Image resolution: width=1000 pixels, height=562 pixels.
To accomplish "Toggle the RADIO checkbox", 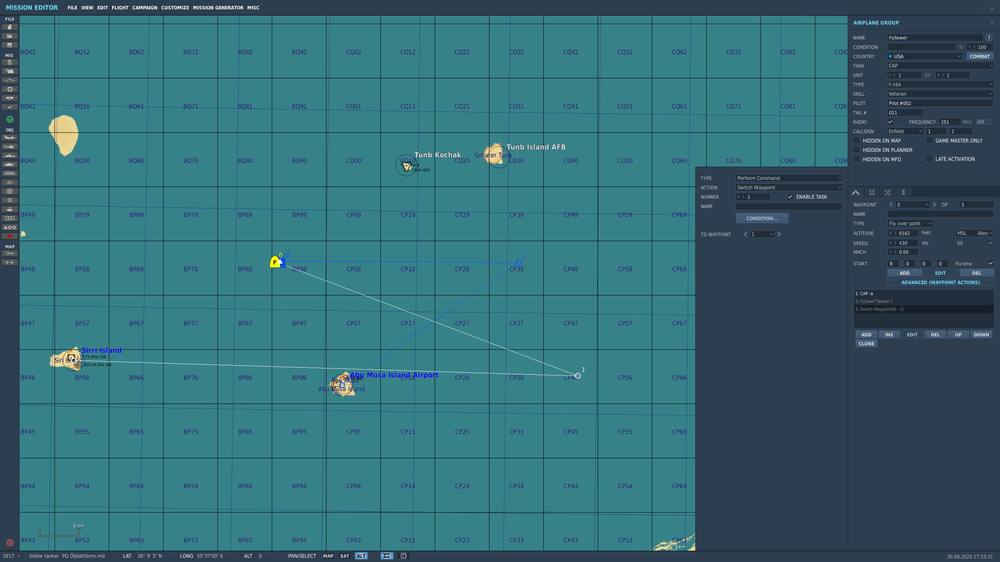I will pos(890,122).
